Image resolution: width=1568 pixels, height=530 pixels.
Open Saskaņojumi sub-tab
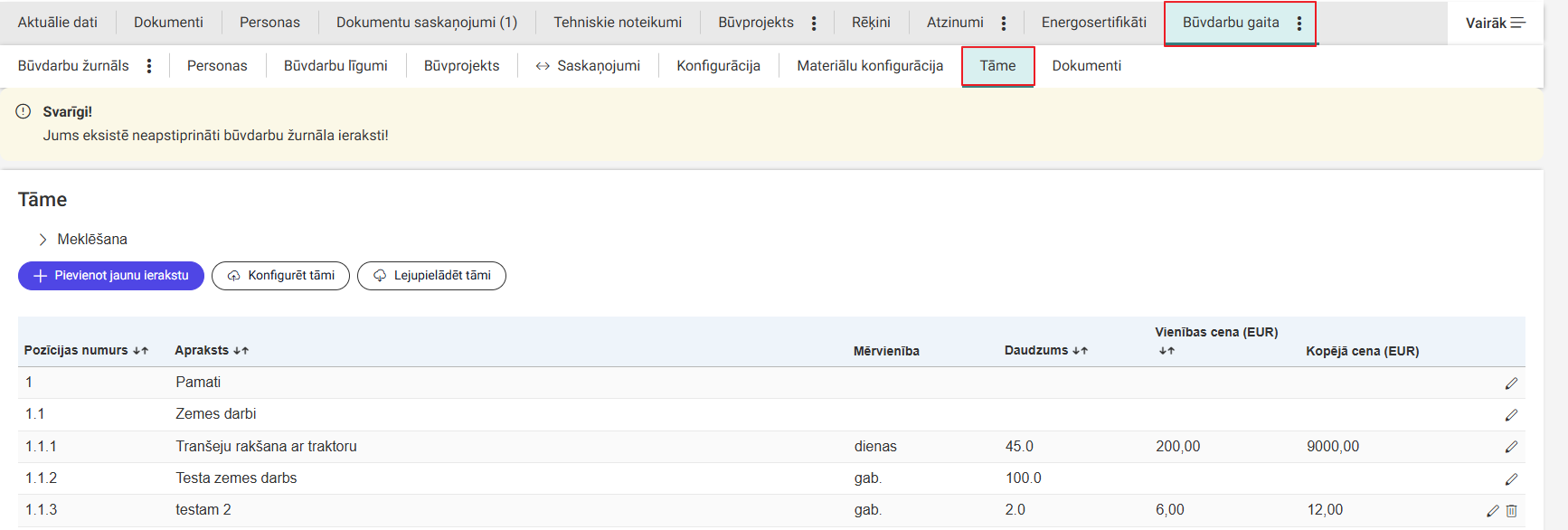[x=588, y=66]
